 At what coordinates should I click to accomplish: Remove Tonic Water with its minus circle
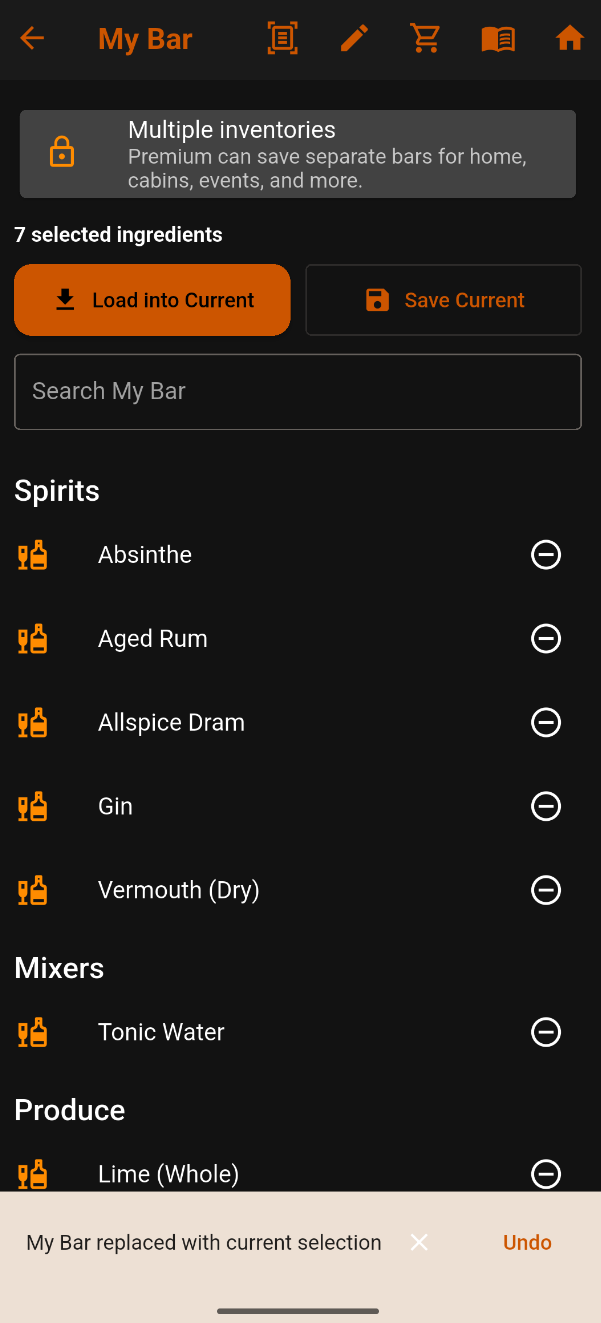pos(546,1032)
